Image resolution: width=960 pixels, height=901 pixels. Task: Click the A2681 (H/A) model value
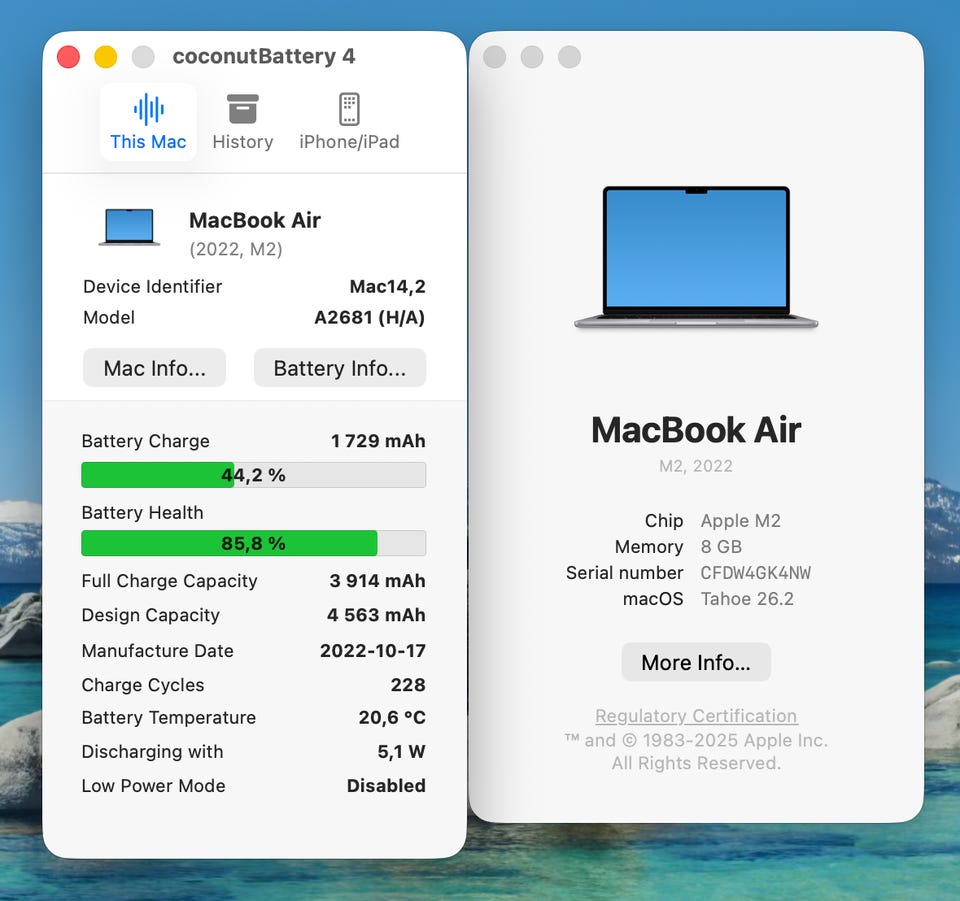tap(370, 317)
